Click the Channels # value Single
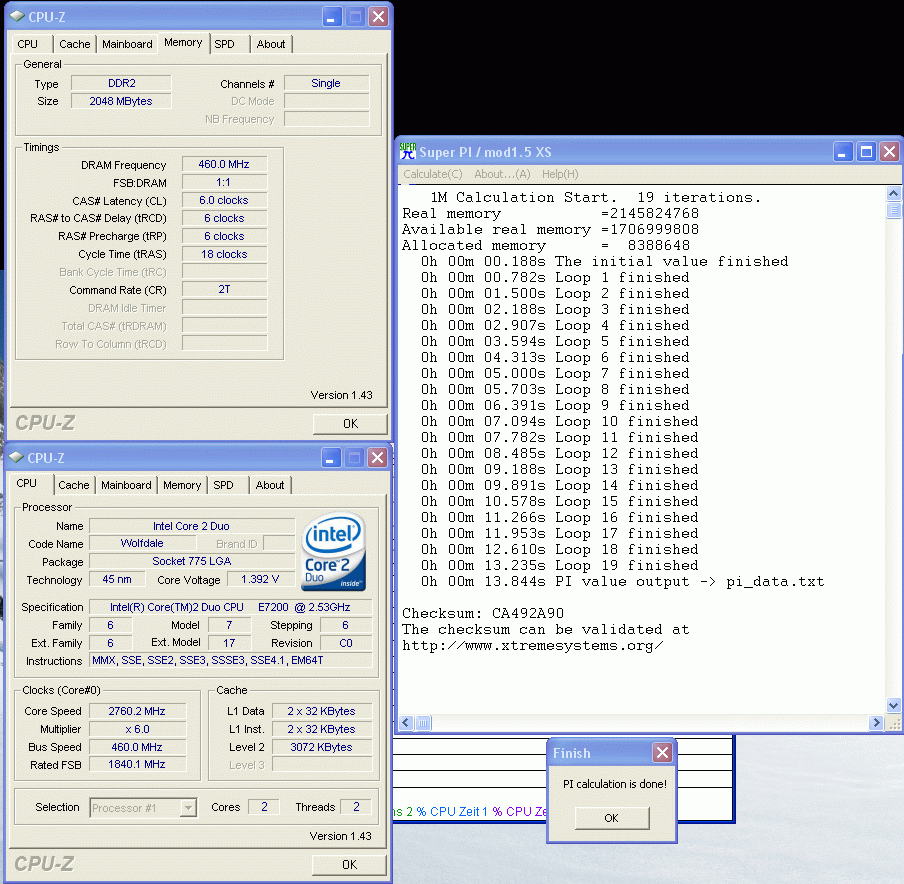This screenshot has height=884, width=904. pos(326,83)
